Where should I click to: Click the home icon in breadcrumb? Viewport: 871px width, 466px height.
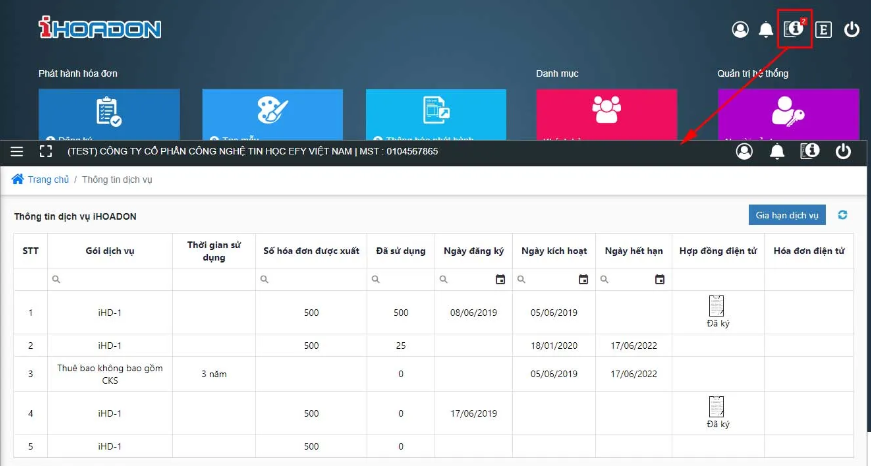[x=18, y=179]
